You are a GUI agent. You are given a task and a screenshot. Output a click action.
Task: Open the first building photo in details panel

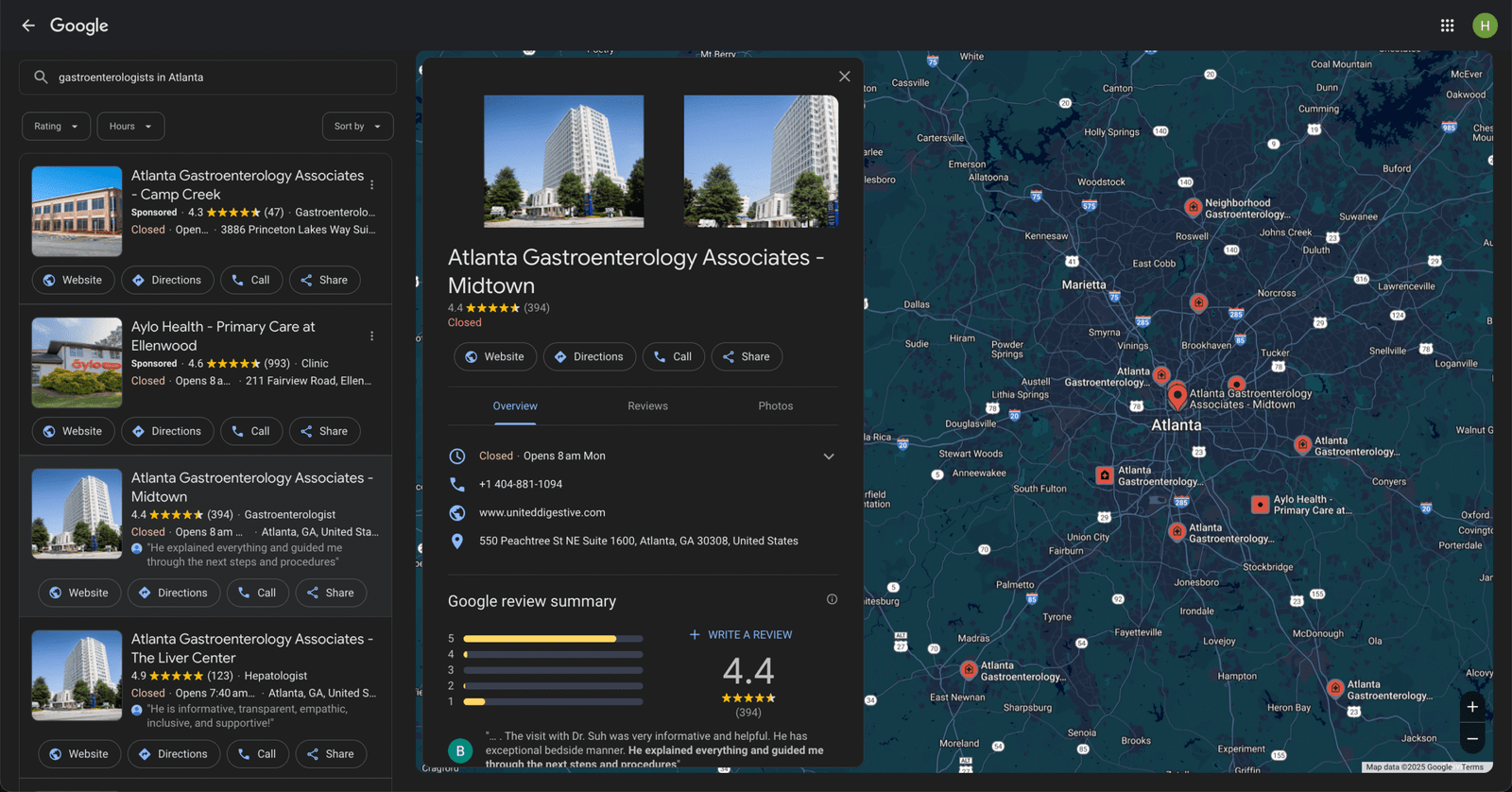(x=564, y=161)
